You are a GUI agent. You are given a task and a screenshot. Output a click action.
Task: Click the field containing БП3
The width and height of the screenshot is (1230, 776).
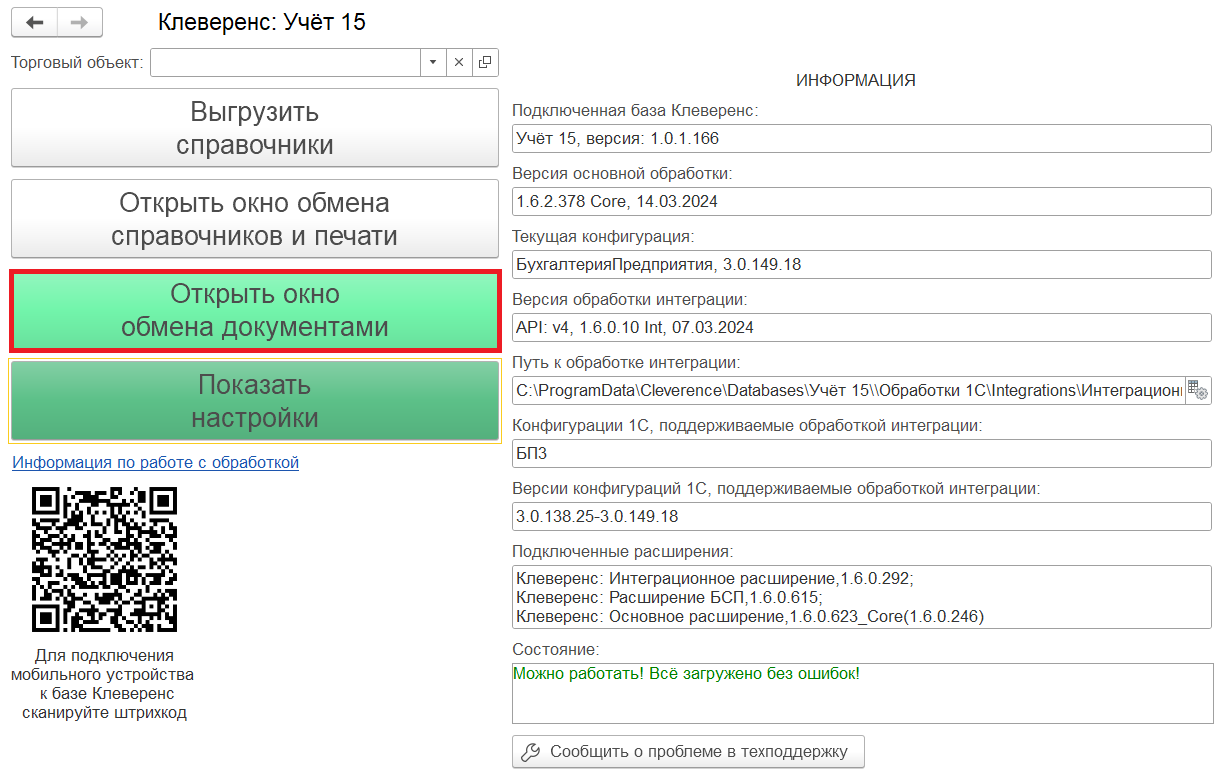tap(862, 453)
